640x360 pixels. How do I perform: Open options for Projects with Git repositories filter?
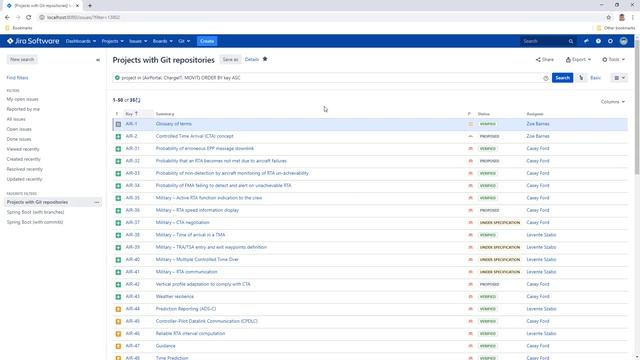(x=97, y=202)
